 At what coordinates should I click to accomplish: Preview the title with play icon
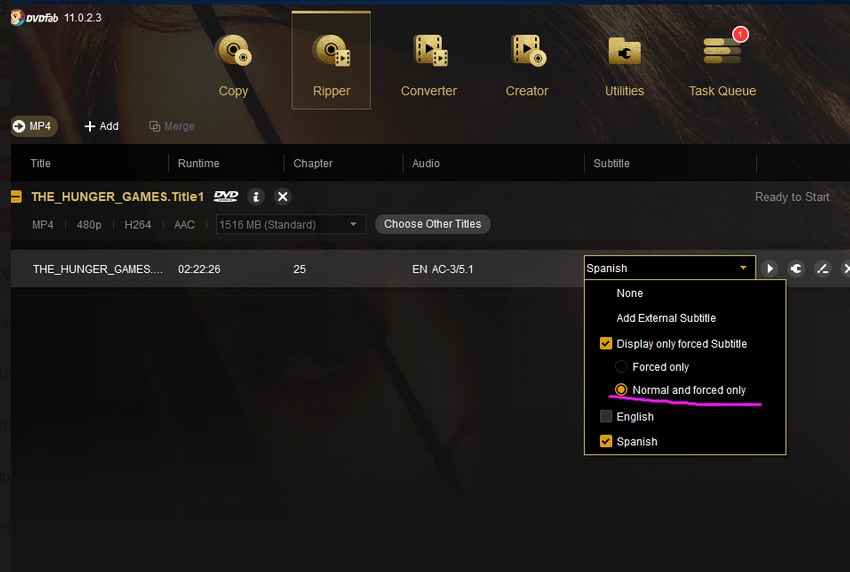(x=769, y=268)
